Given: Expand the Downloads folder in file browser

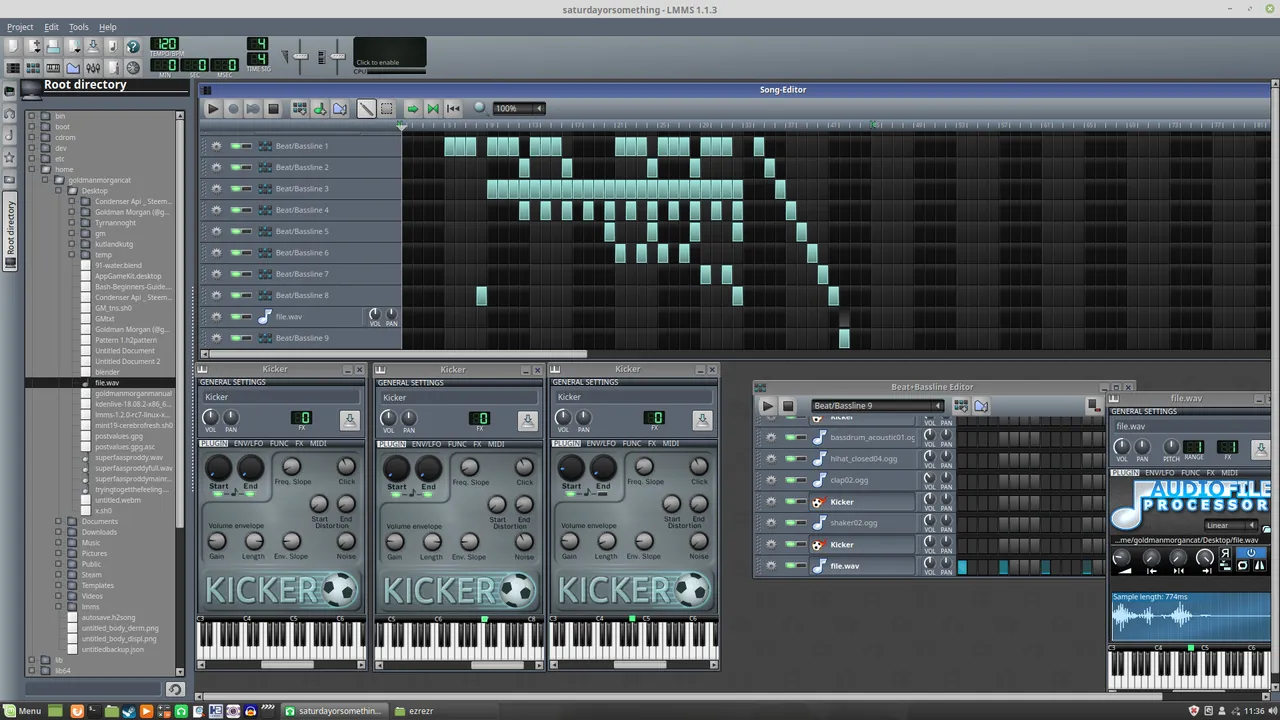Looking at the screenshot, I should (x=58, y=532).
